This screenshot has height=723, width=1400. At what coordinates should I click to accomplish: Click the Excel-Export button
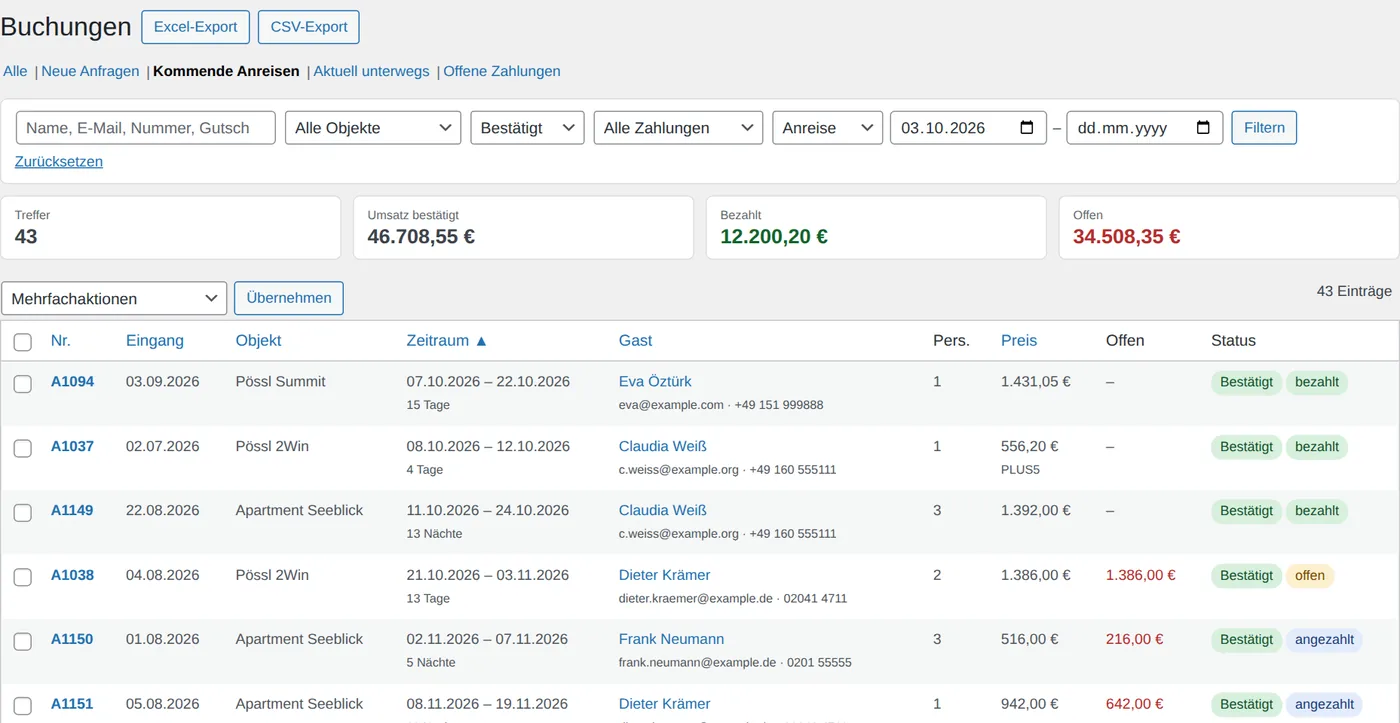point(195,27)
